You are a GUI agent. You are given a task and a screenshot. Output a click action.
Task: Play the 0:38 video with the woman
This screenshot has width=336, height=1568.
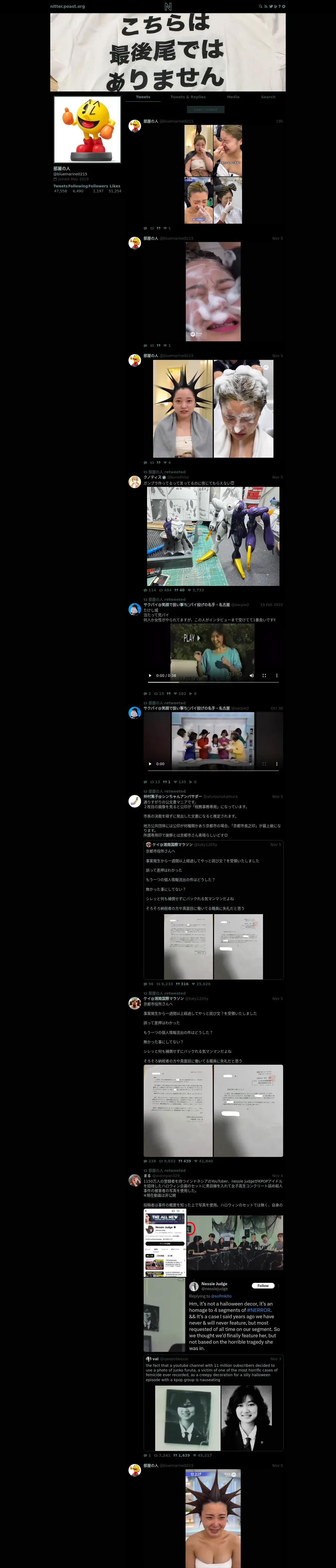150,675
